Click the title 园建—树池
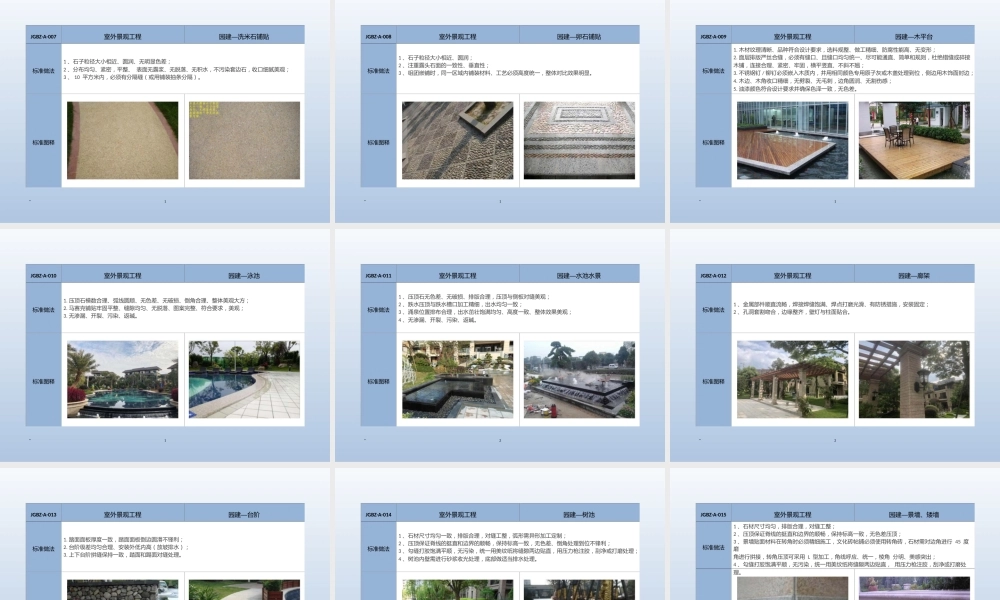1000x600 pixels. click(x=579, y=514)
